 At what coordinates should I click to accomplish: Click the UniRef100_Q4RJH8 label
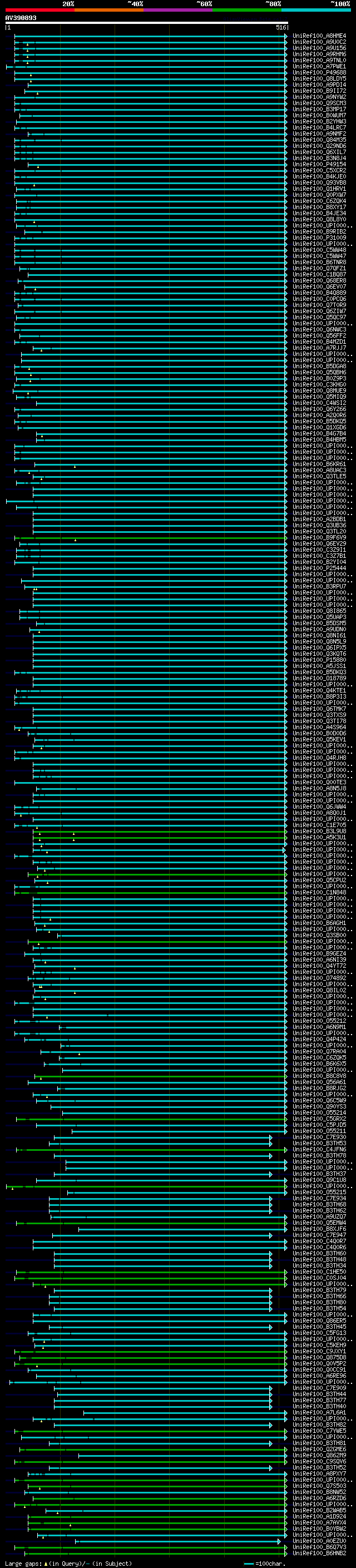coord(319,758)
